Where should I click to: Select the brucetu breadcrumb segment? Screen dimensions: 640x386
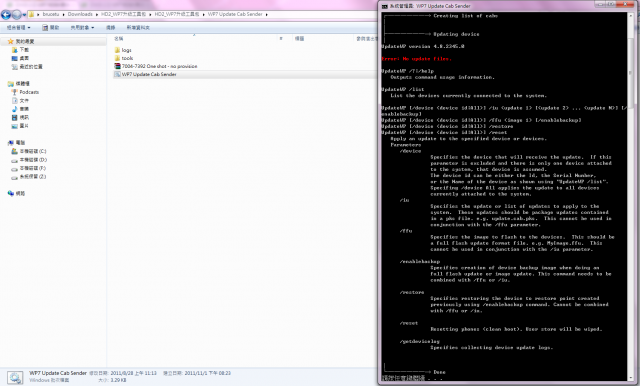[x=51, y=14]
